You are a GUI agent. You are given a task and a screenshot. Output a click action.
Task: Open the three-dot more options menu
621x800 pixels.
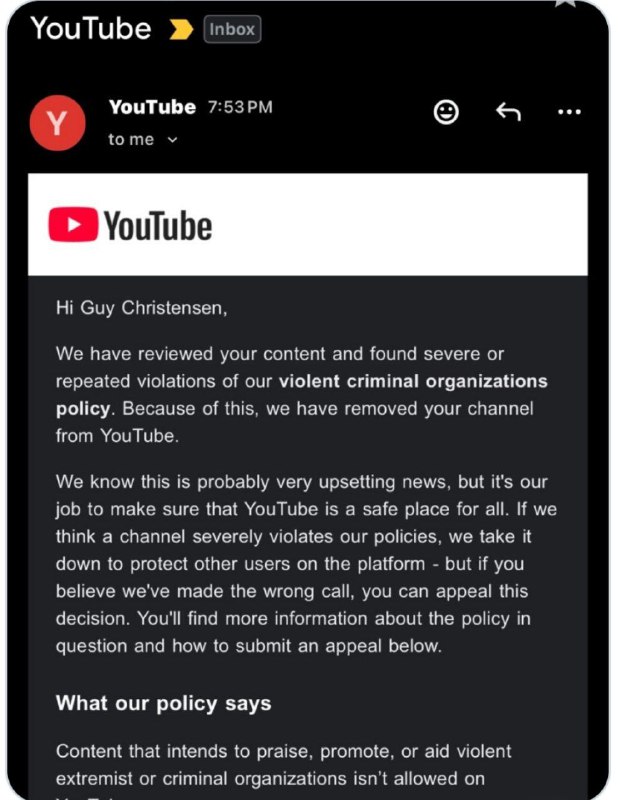[569, 112]
